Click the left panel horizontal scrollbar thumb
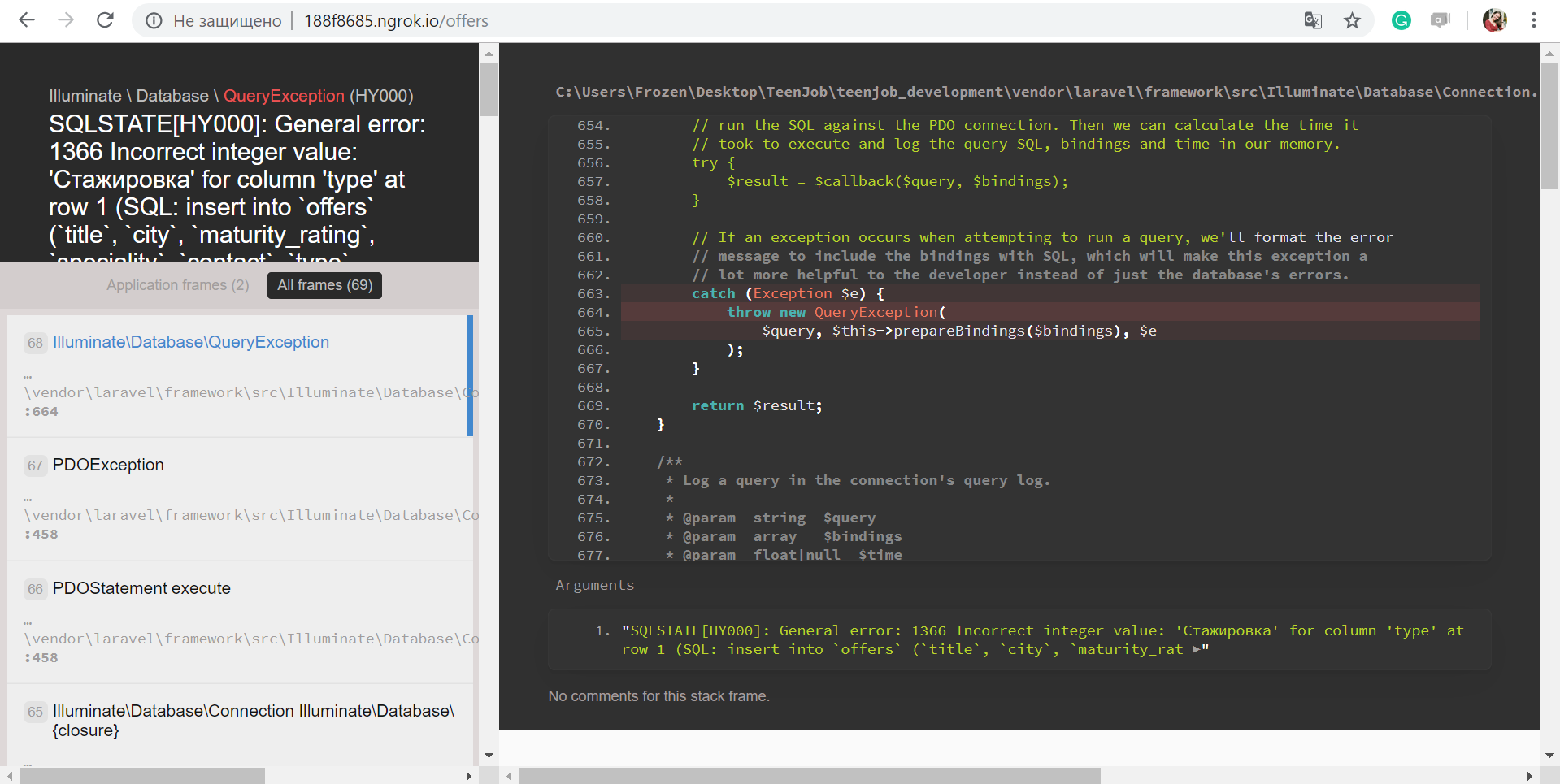Image resolution: width=1560 pixels, height=784 pixels. 142,776
